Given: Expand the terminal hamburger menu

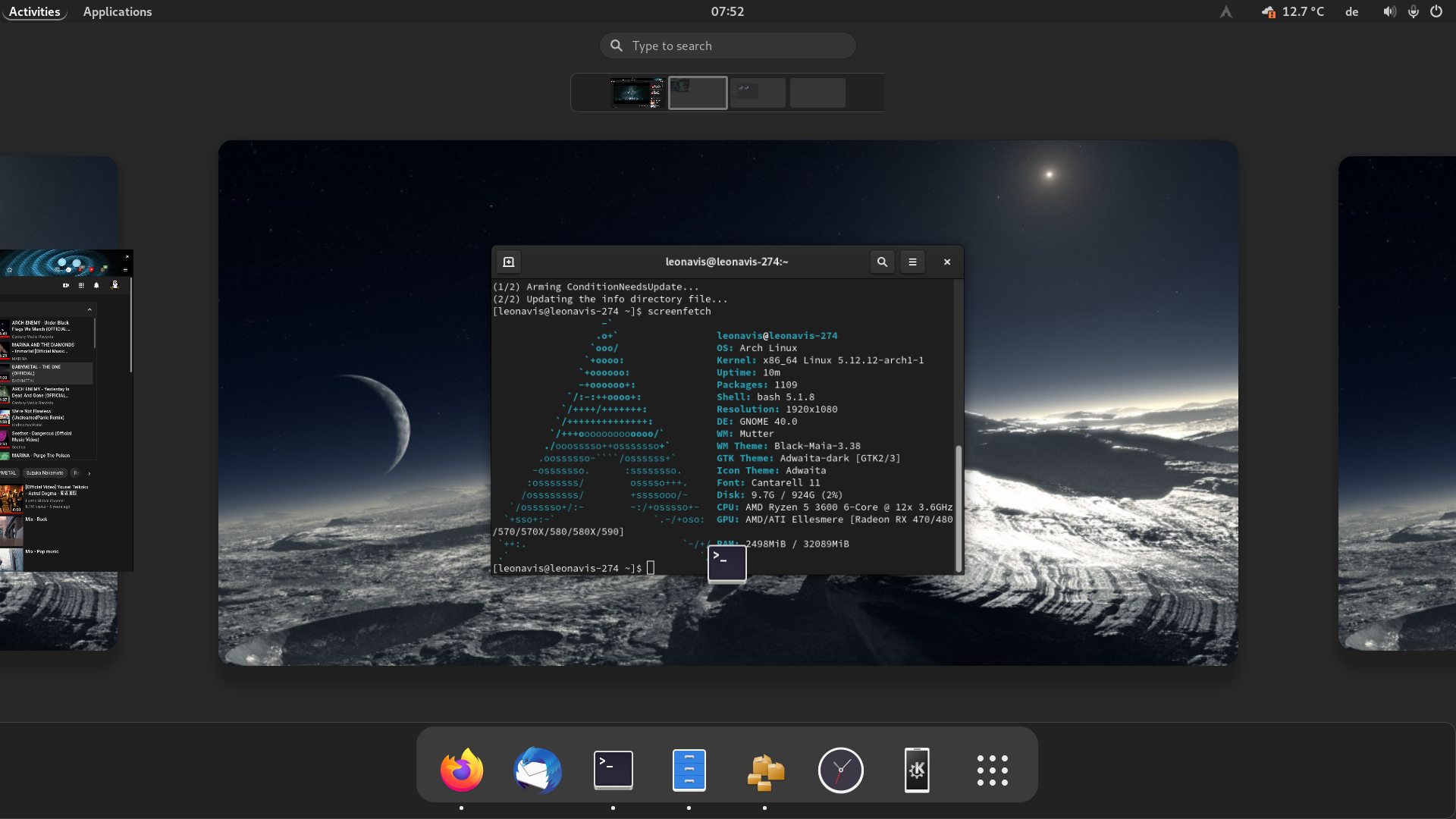Looking at the screenshot, I should pyautogui.click(x=912, y=262).
